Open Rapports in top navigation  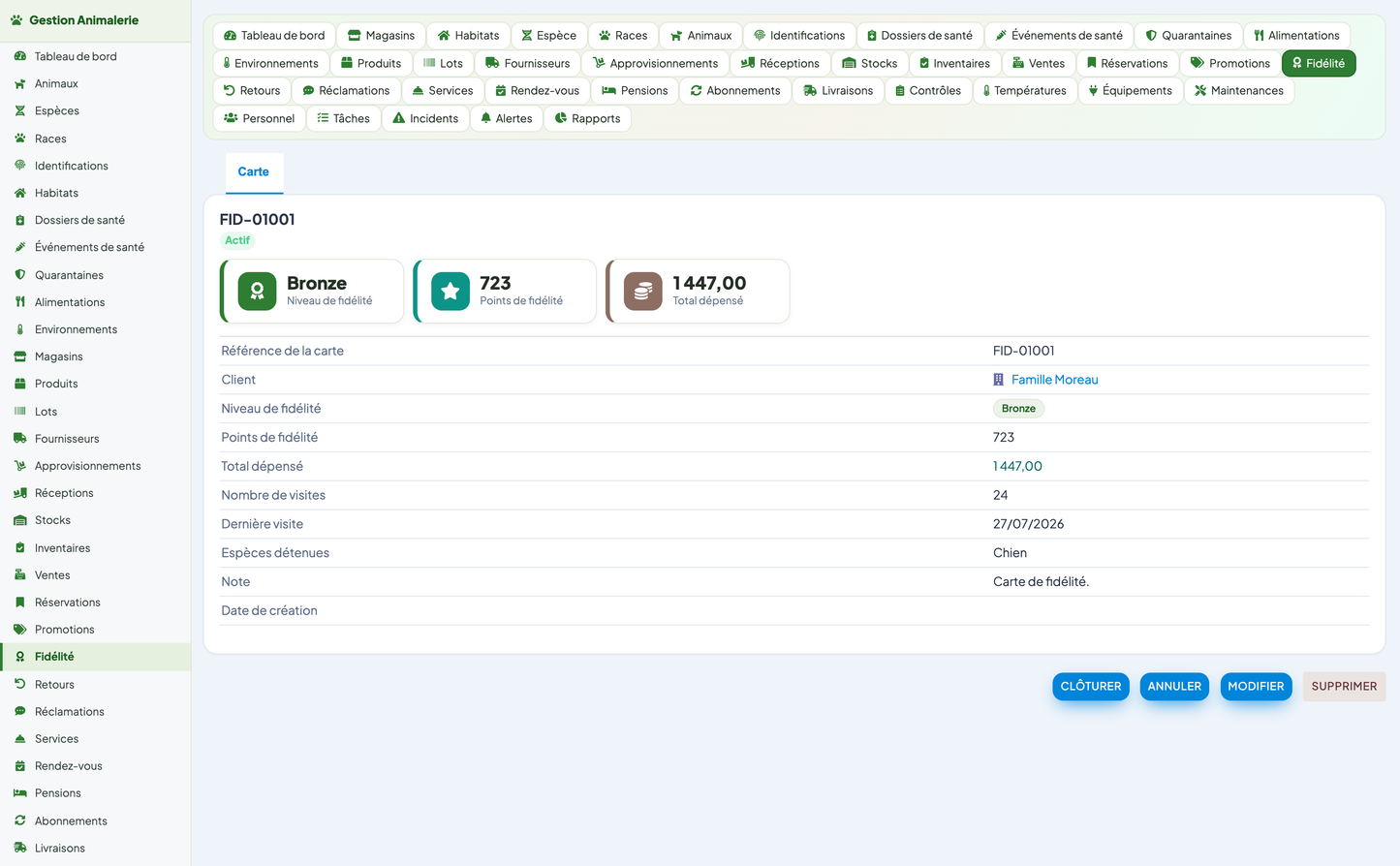point(587,118)
